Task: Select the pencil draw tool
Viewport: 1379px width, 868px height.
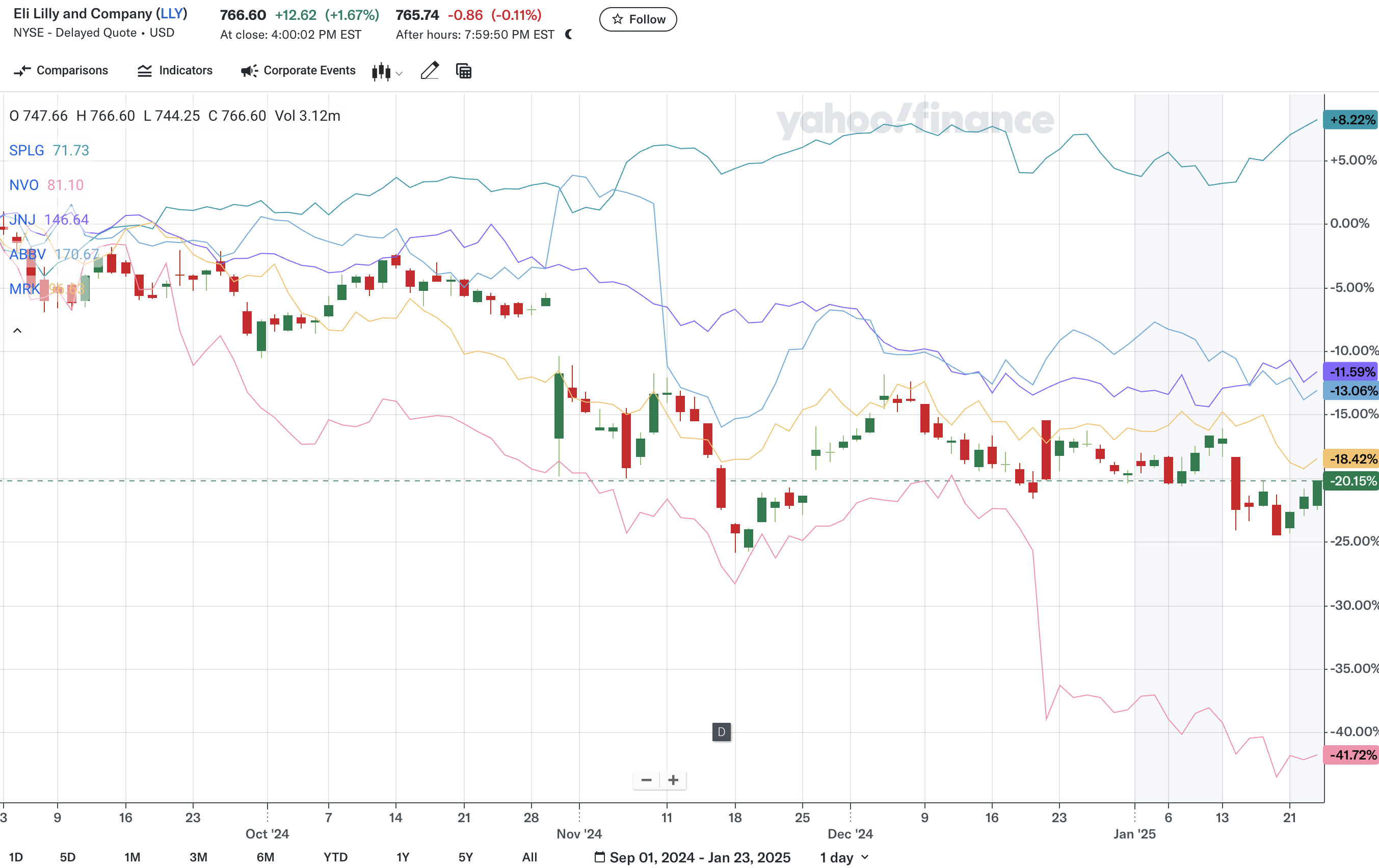Action: (x=430, y=70)
